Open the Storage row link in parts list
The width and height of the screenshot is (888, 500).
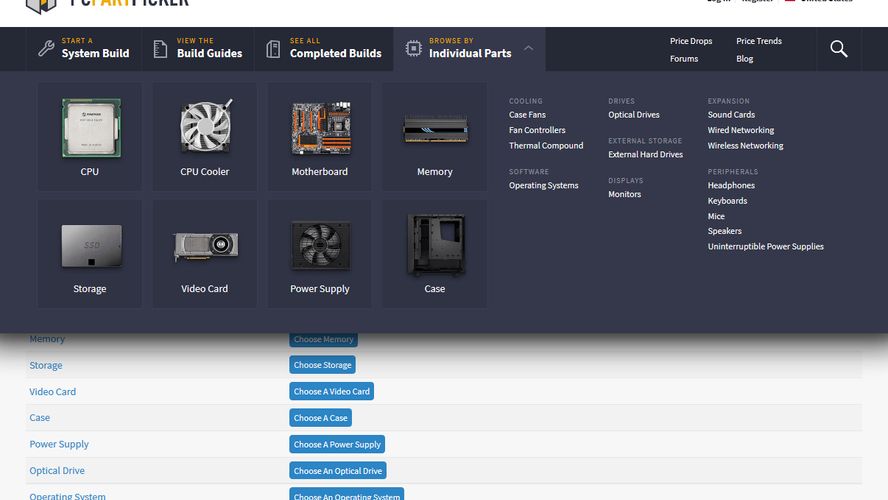pyautogui.click(x=46, y=365)
